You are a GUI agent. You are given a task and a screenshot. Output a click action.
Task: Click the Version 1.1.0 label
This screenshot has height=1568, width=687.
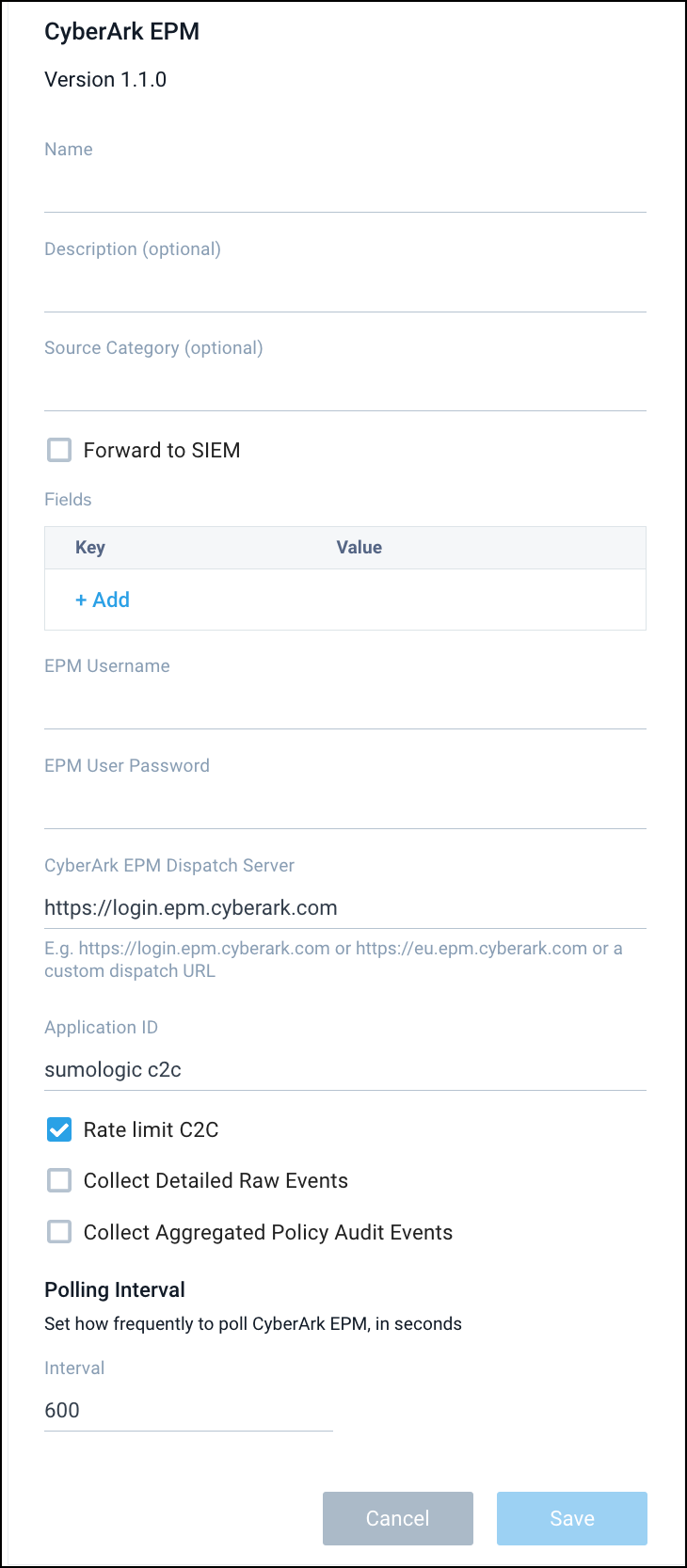pyautogui.click(x=105, y=79)
